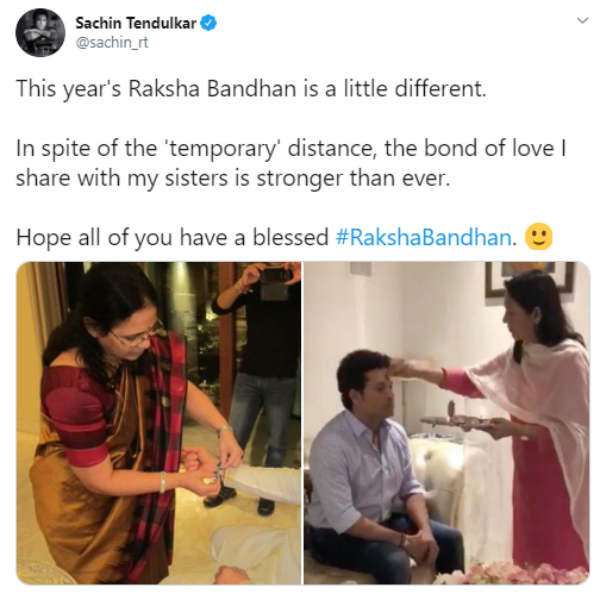Image resolution: width=600 pixels, height=600 pixels.
Task: Click the text 'This year's Raksha Bandhan'
Action: (x=156, y=89)
